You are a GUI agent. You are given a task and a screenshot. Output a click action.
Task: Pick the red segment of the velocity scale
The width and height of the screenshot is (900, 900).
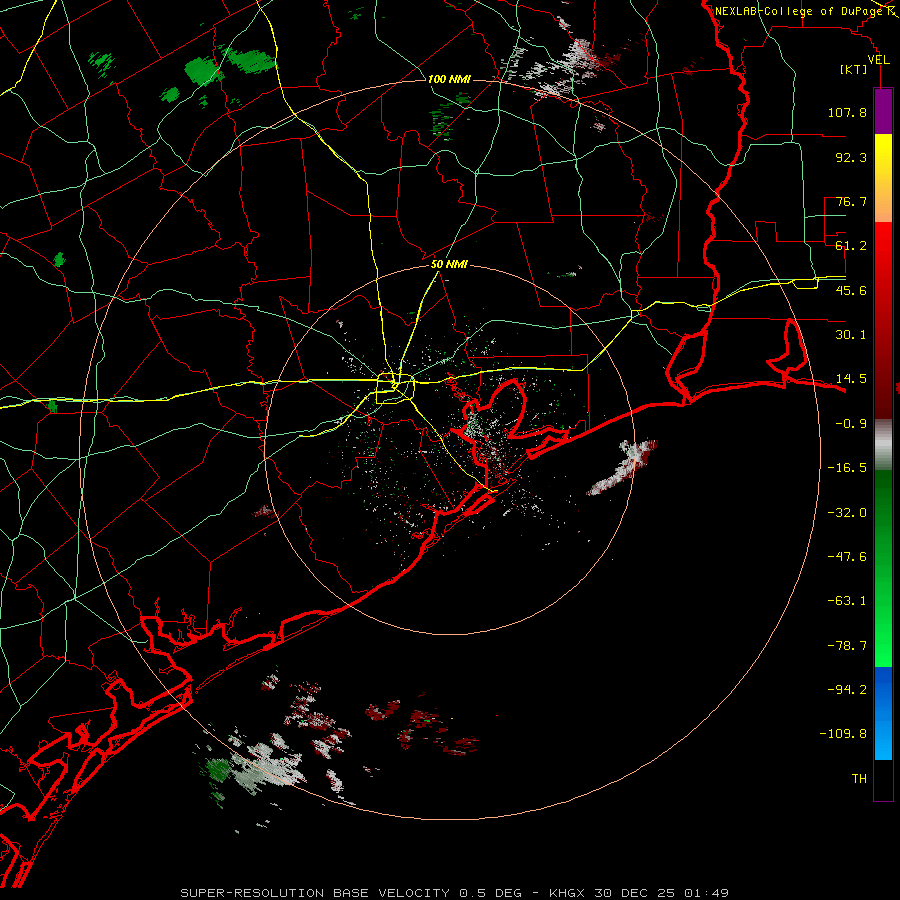coord(883,320)
